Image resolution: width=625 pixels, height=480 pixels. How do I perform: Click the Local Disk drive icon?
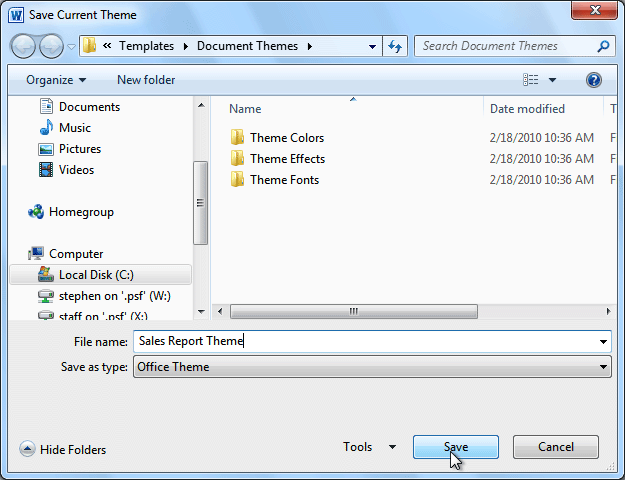click(46, 274)
